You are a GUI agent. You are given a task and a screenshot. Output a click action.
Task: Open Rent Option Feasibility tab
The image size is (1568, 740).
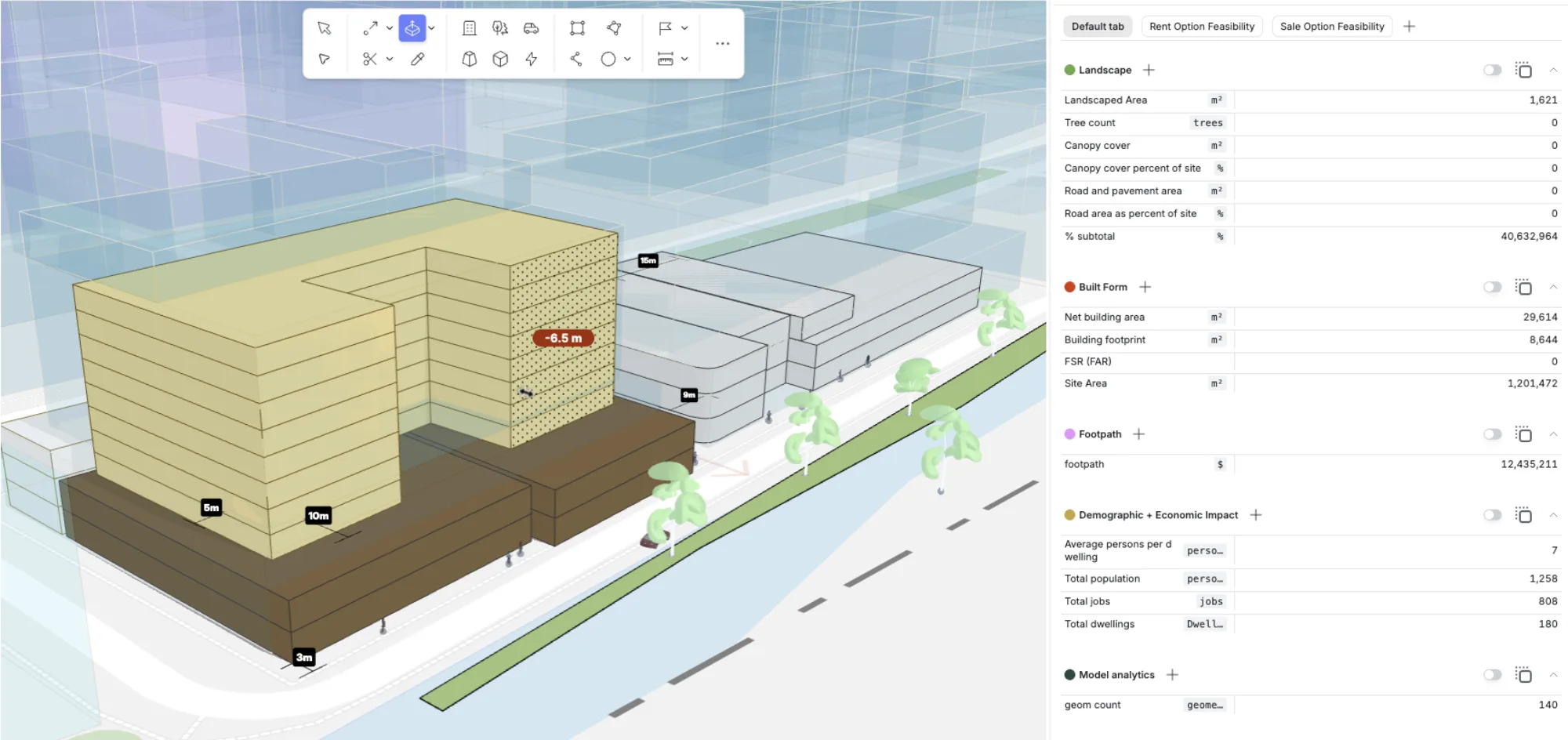click(x=1202, y=26)
